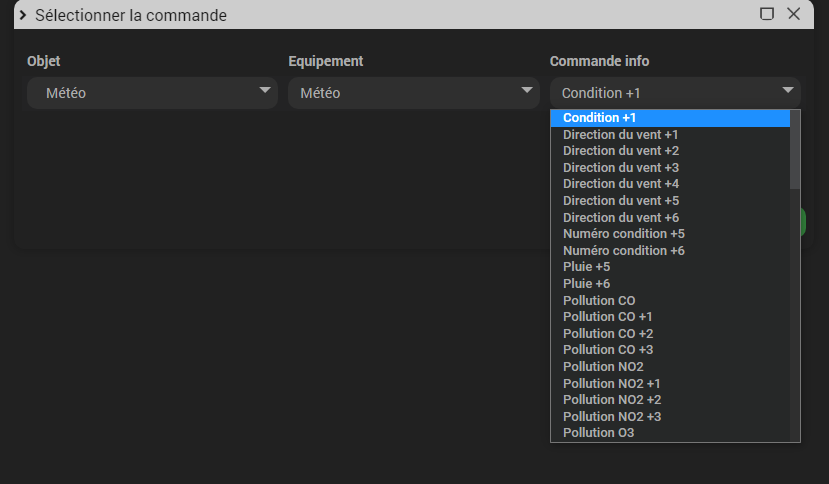Choose the Pluie +6 entry
The width and height of the screenshot is (829, 484).
pyautogui.click(x=670, y=284)
